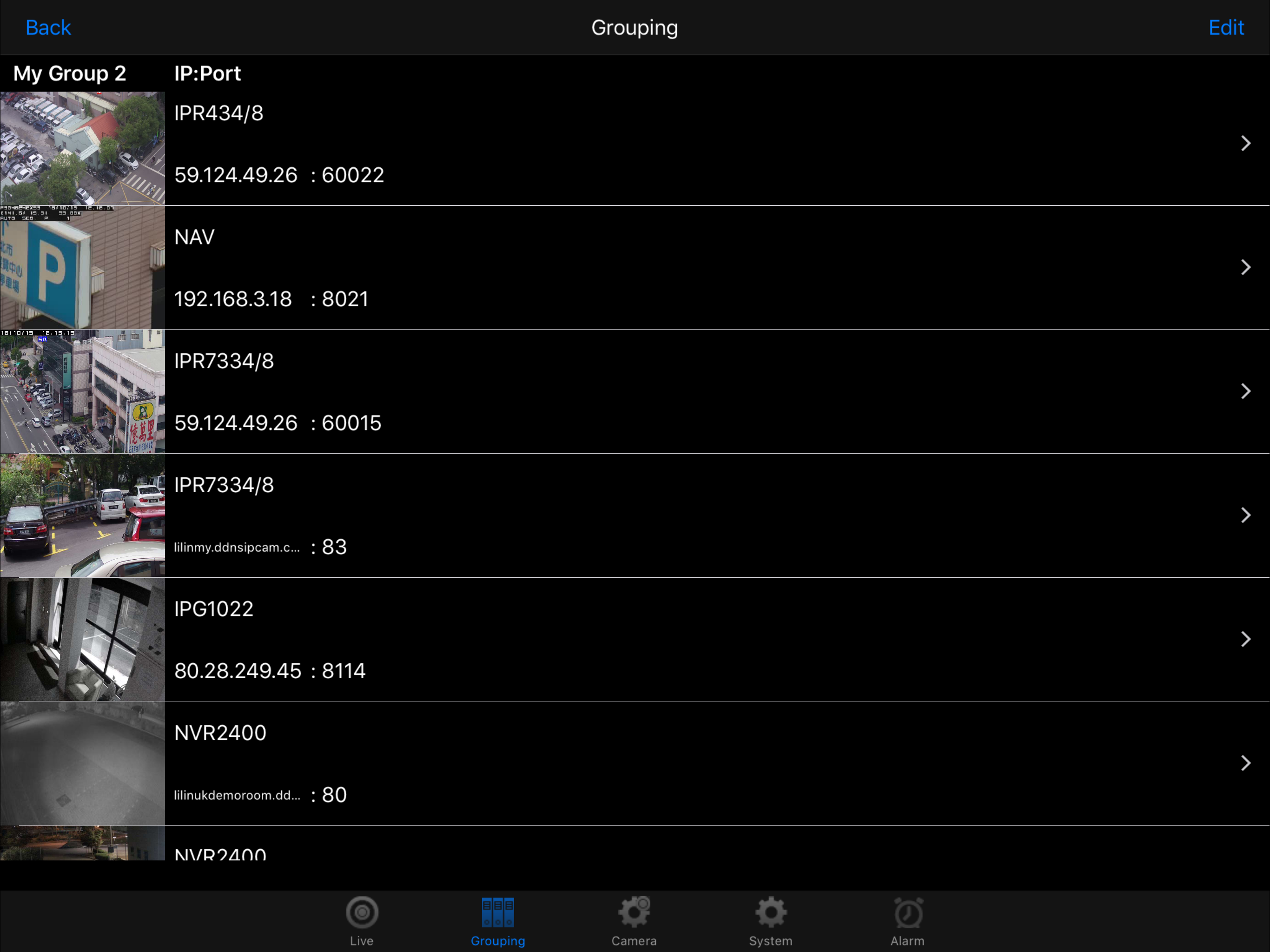Tap the Live tab label
Image resolution: width=1270 pixels, height=952 pixels.
pyautogui.click(x=362, y=941)
